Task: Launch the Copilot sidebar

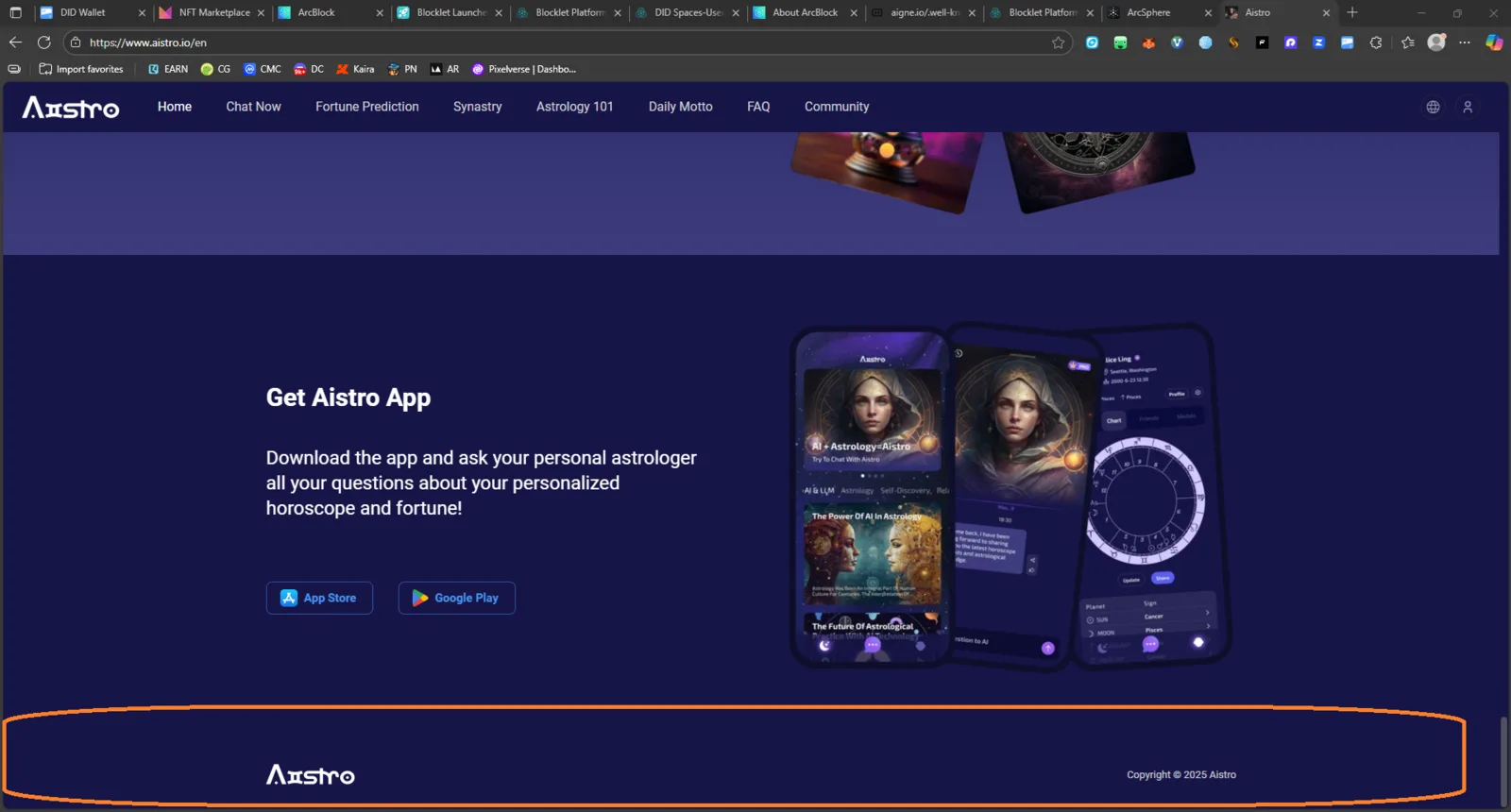Action: [1494, 42]
